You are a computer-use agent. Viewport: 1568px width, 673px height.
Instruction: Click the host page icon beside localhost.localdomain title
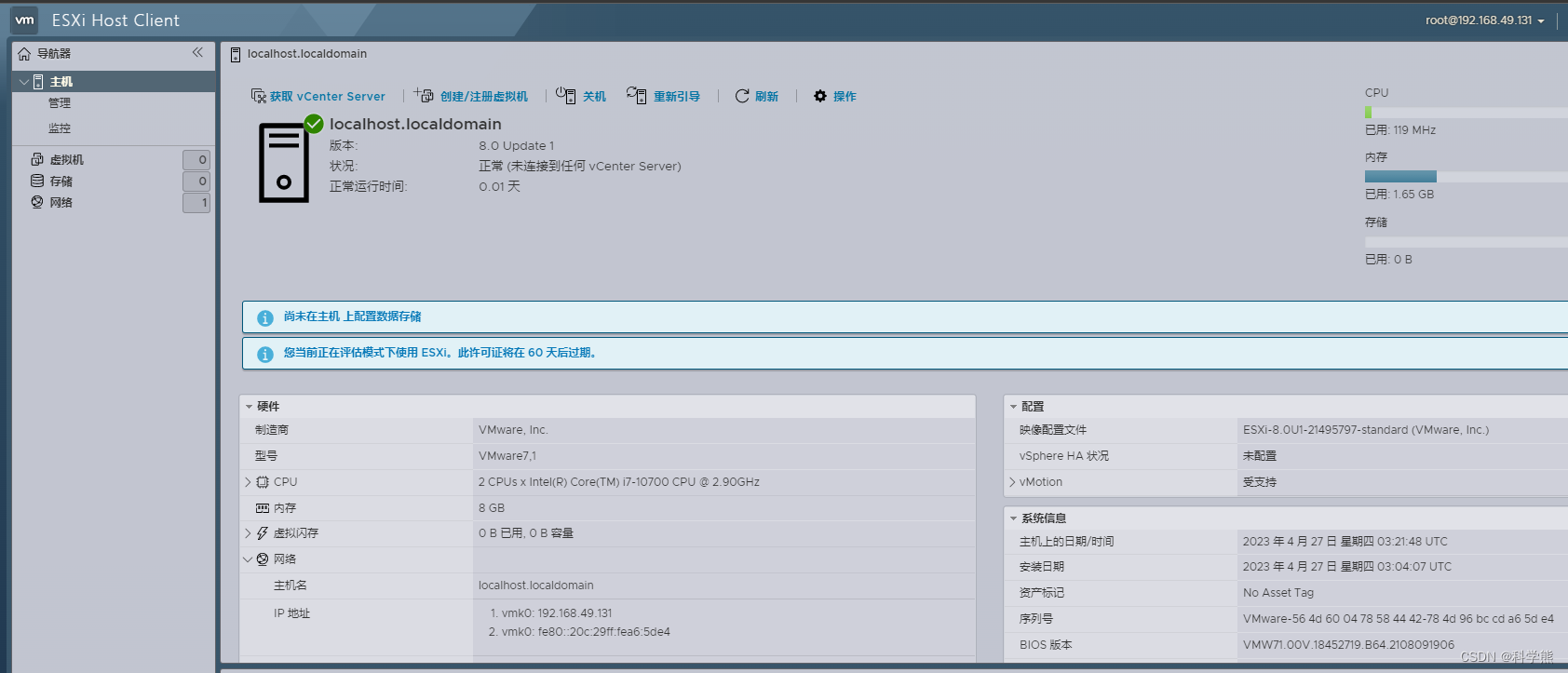[x=236, y=55]
